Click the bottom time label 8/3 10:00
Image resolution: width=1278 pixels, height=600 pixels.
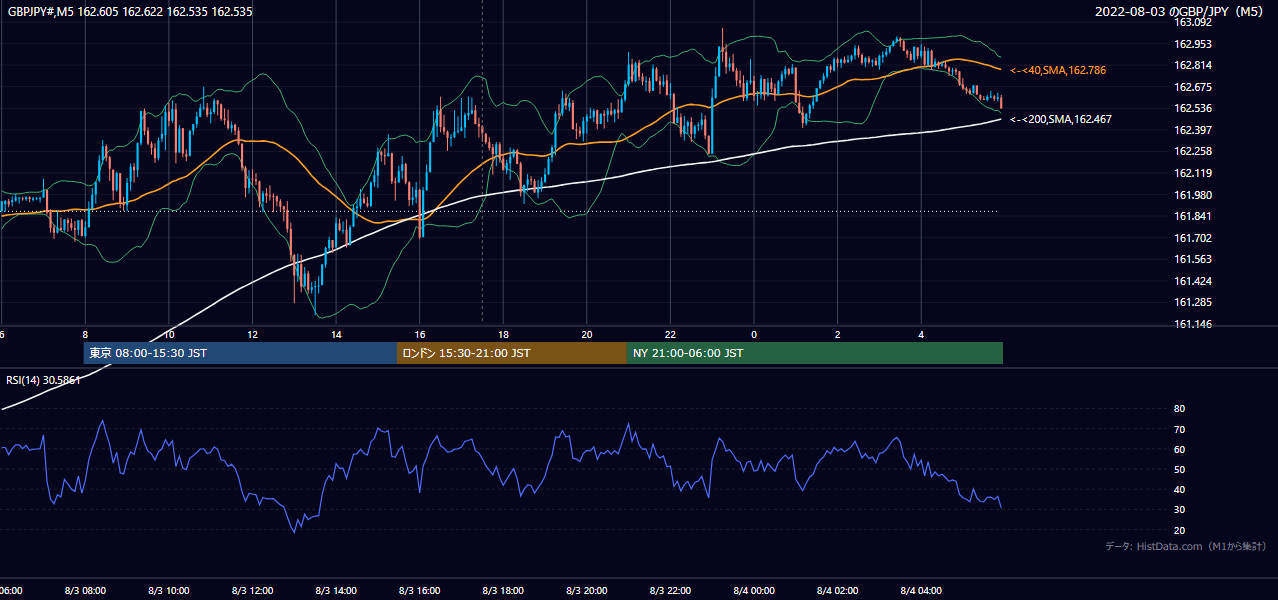point(169,591)
